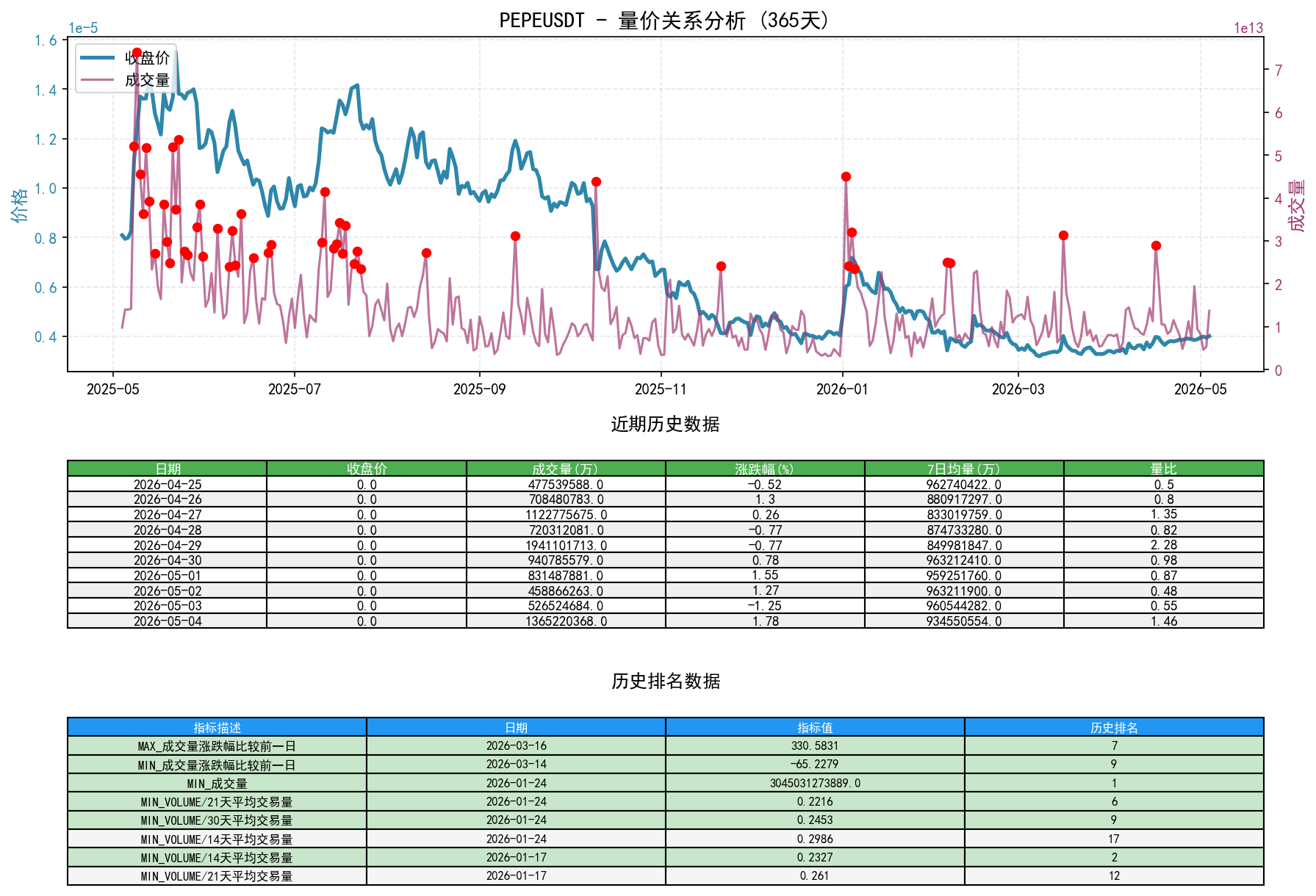
Task: Click the 7-day average cell 849981847.0
Action: [x=964, y=545]
